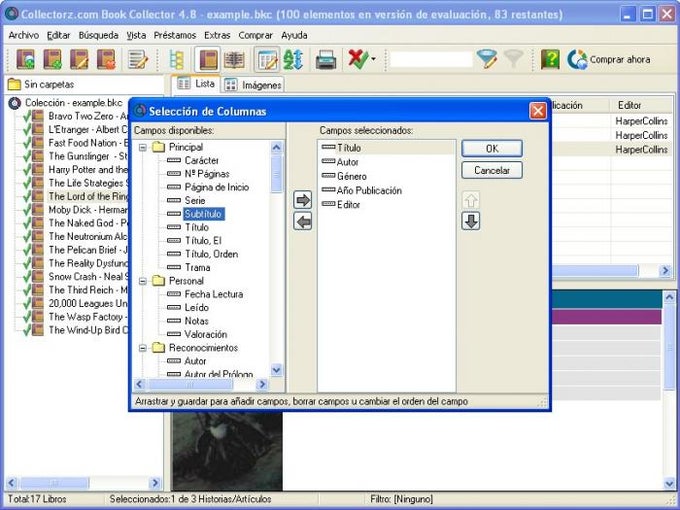The height and width of the screenshot is (510, 680).
Task: Click the remove book toolbar icon with red mark
Action: 106,59
